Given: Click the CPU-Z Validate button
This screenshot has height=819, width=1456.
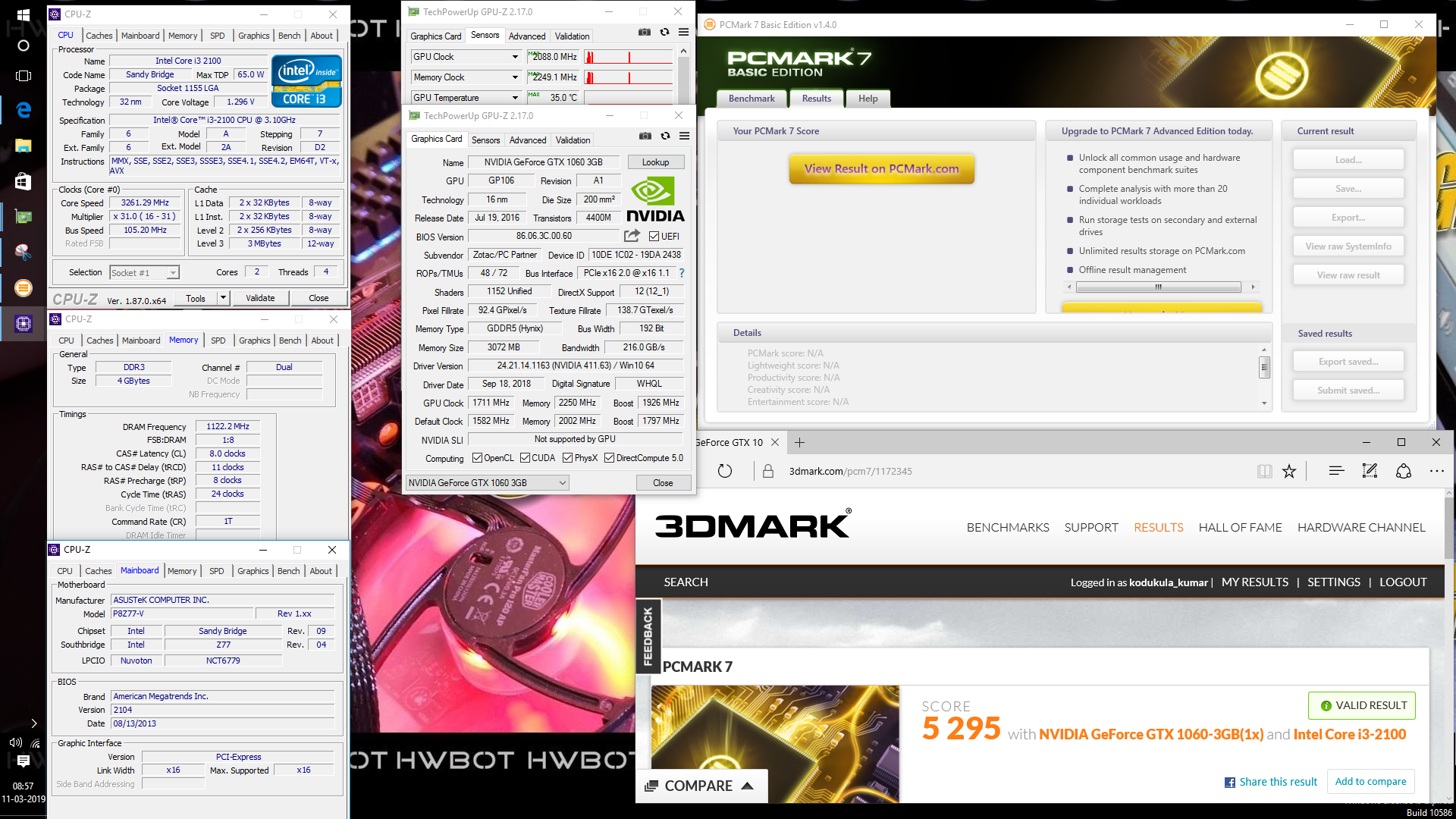Looking at the screenshot, I should (260, 298).
